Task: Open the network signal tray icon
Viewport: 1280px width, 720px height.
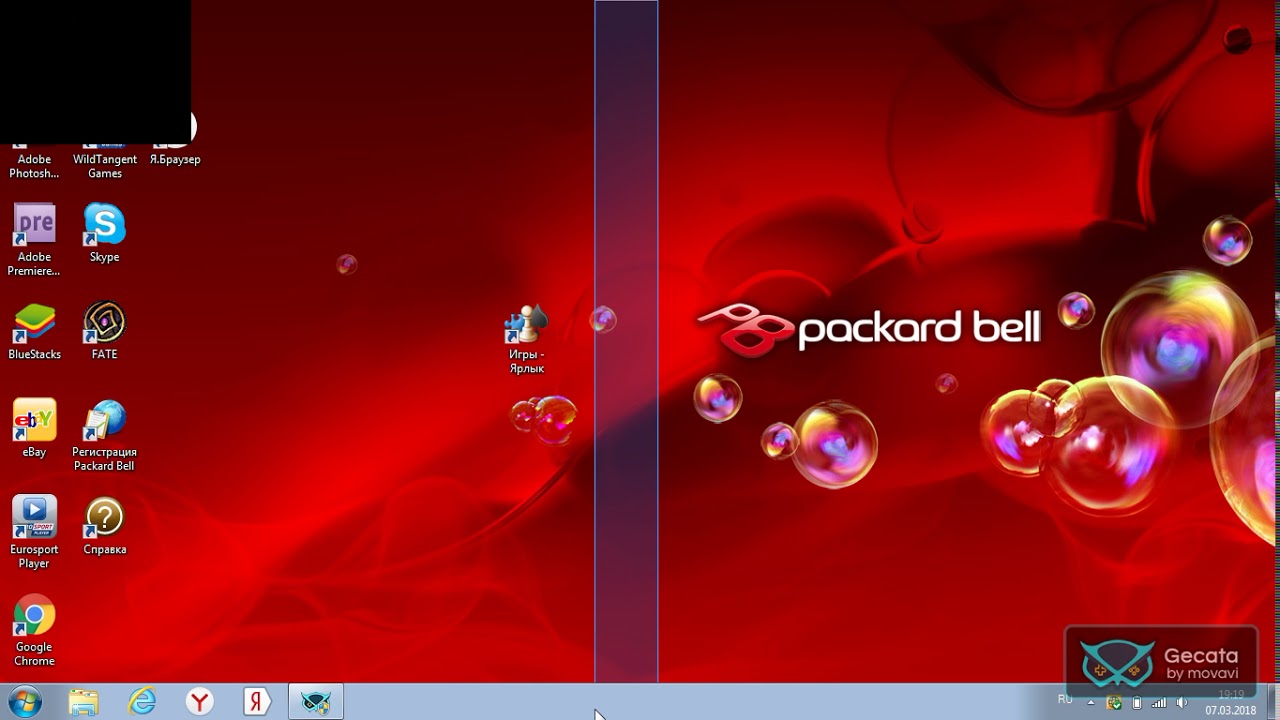Action: tap(1159, 703)
